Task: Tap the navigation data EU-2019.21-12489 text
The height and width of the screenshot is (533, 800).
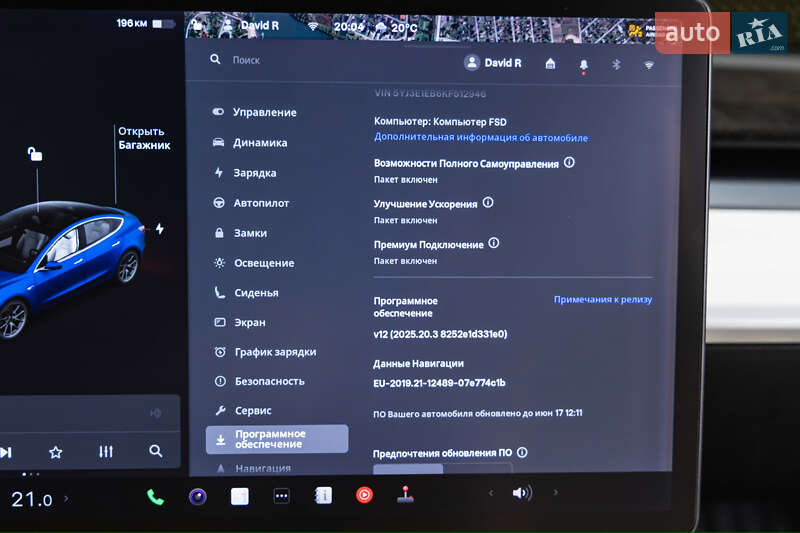Action: (439, 383)
